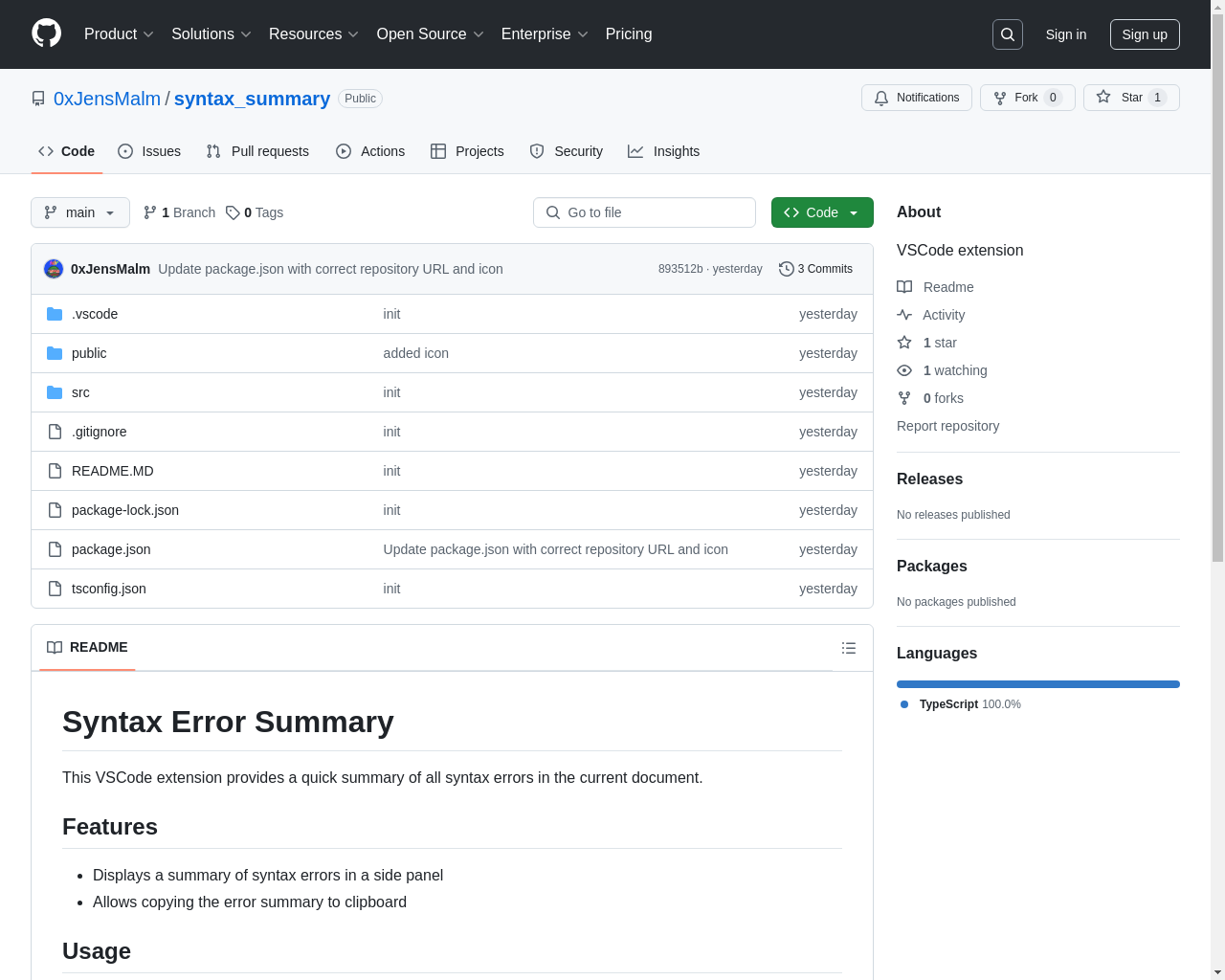Expand the Open Source menu
This screenshot has width=1225, height=980.
pos(431,34)
